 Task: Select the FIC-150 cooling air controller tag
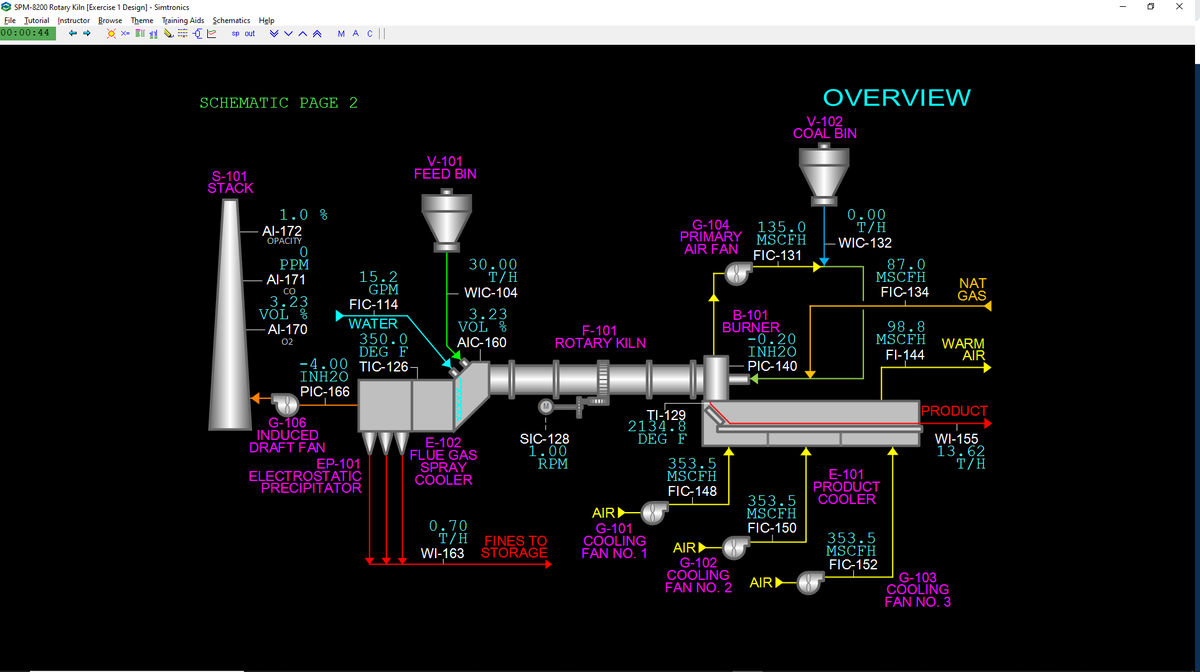772,527
